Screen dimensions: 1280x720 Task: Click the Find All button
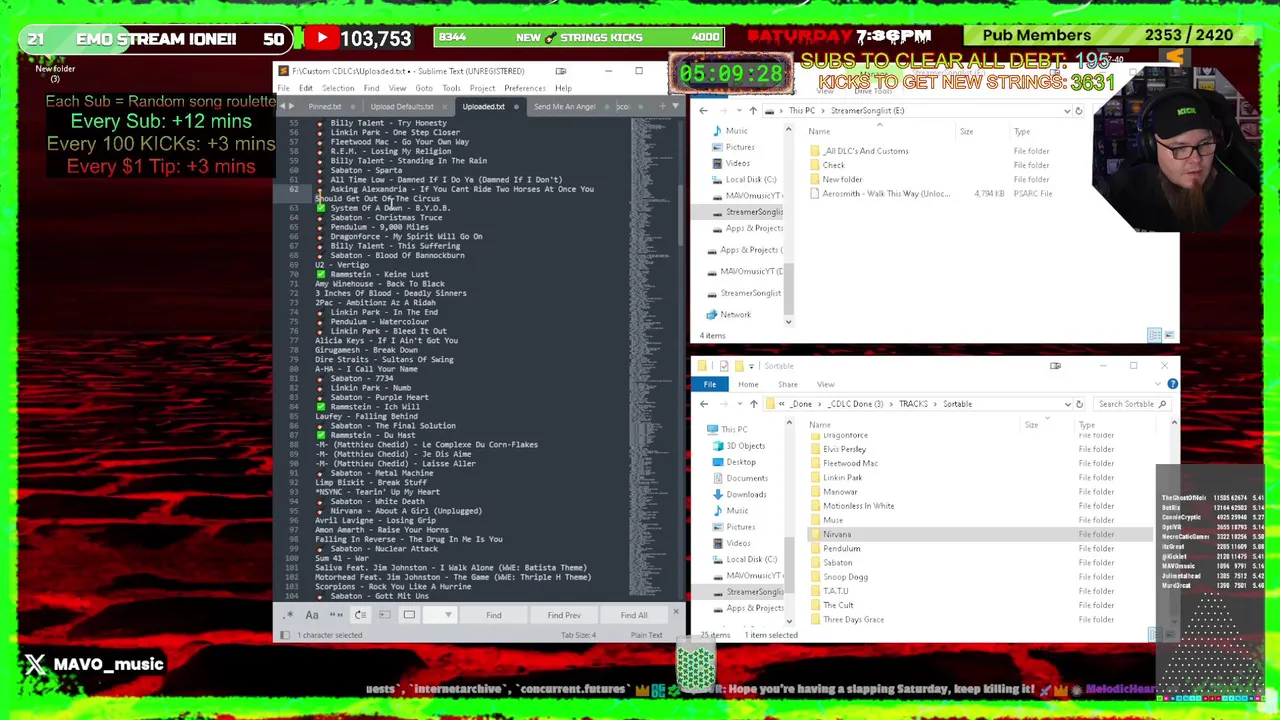click(x=633, y=615)
